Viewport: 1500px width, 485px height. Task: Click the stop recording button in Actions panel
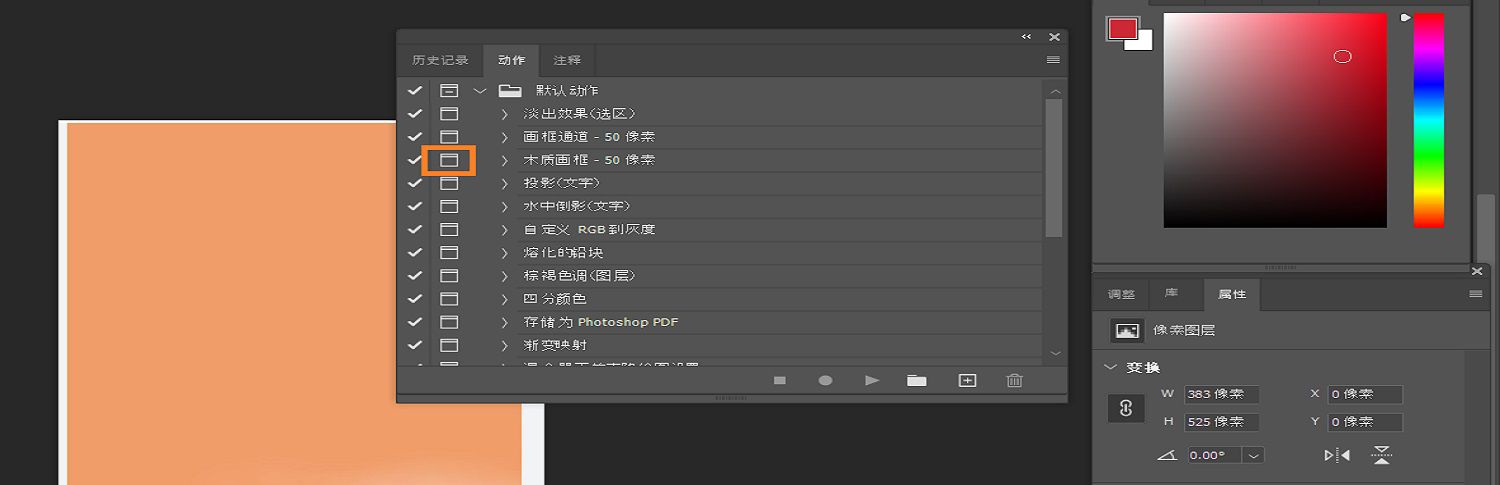click(780, 381)
